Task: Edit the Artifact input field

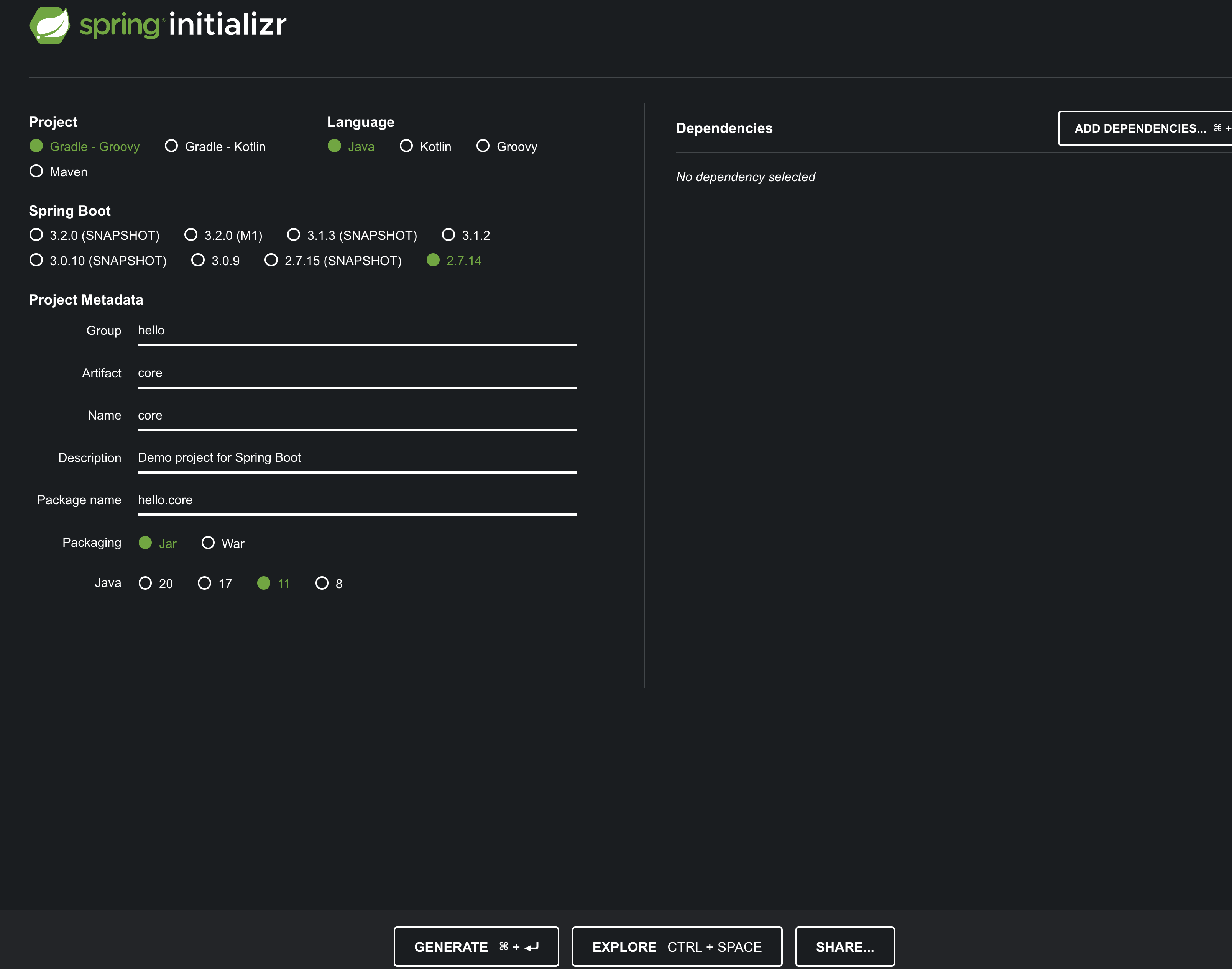Action: click(357, 374)
